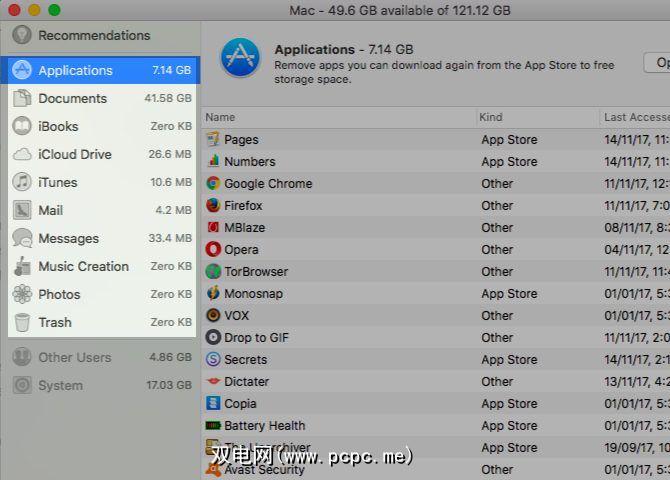Click the Applications sidebar icon
The height and width of the screenshot is (480, 670).
(22, 70)
